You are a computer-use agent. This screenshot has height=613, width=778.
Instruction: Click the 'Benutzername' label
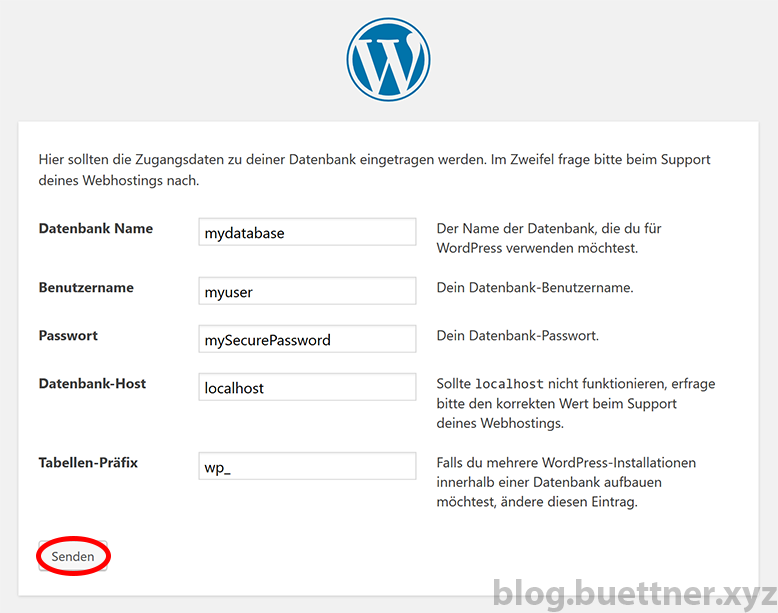(x=86, y=287)
